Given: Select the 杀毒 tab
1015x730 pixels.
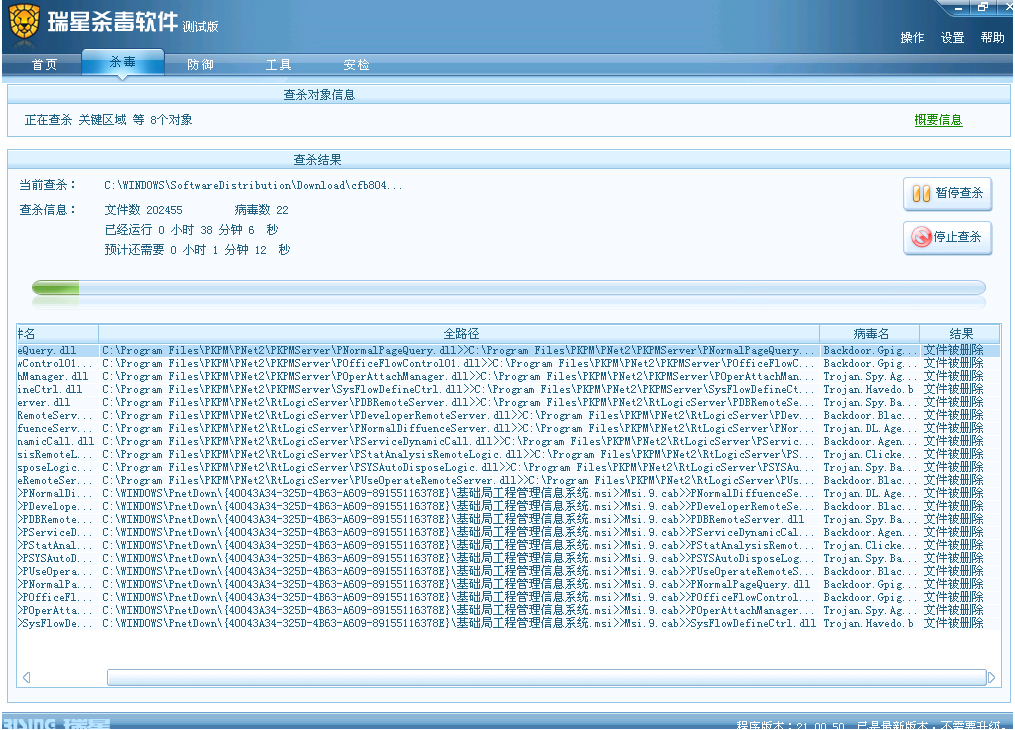Looking at the screenshot, I should point(122,62).
